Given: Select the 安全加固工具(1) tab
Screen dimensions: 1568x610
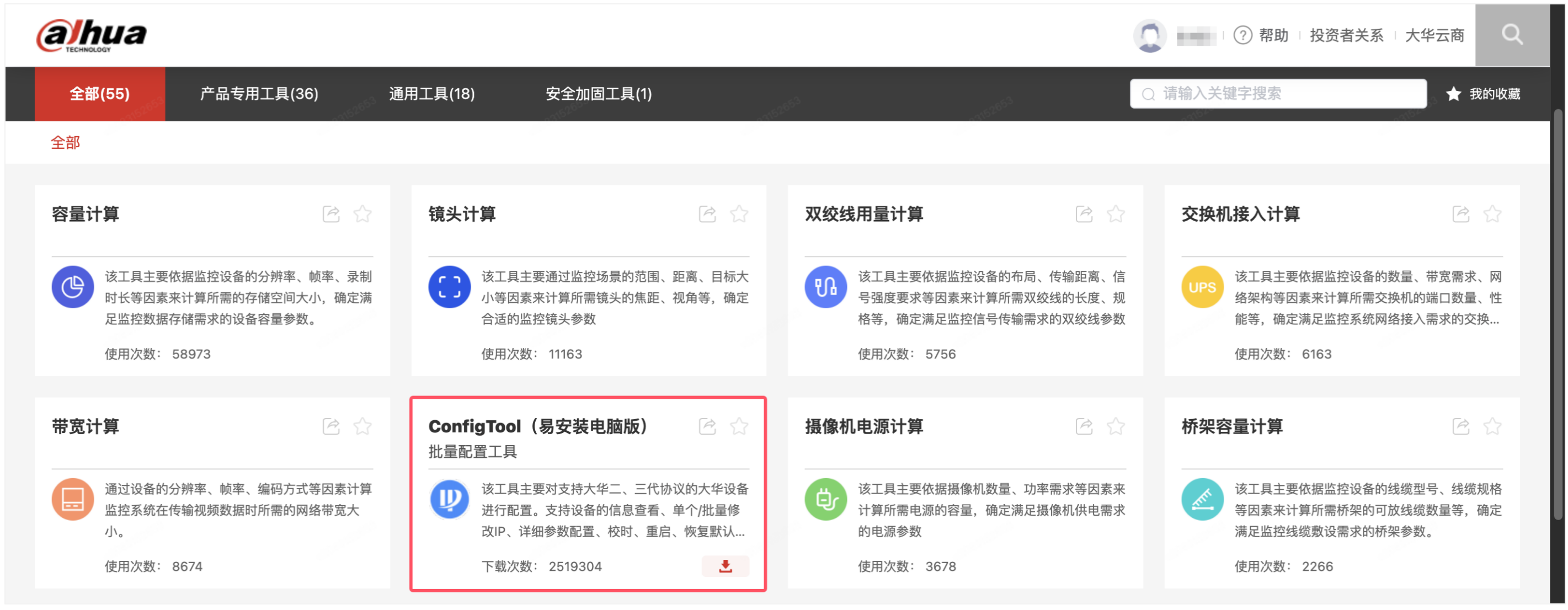Looking at the screenshot, I should pos(599,94).
